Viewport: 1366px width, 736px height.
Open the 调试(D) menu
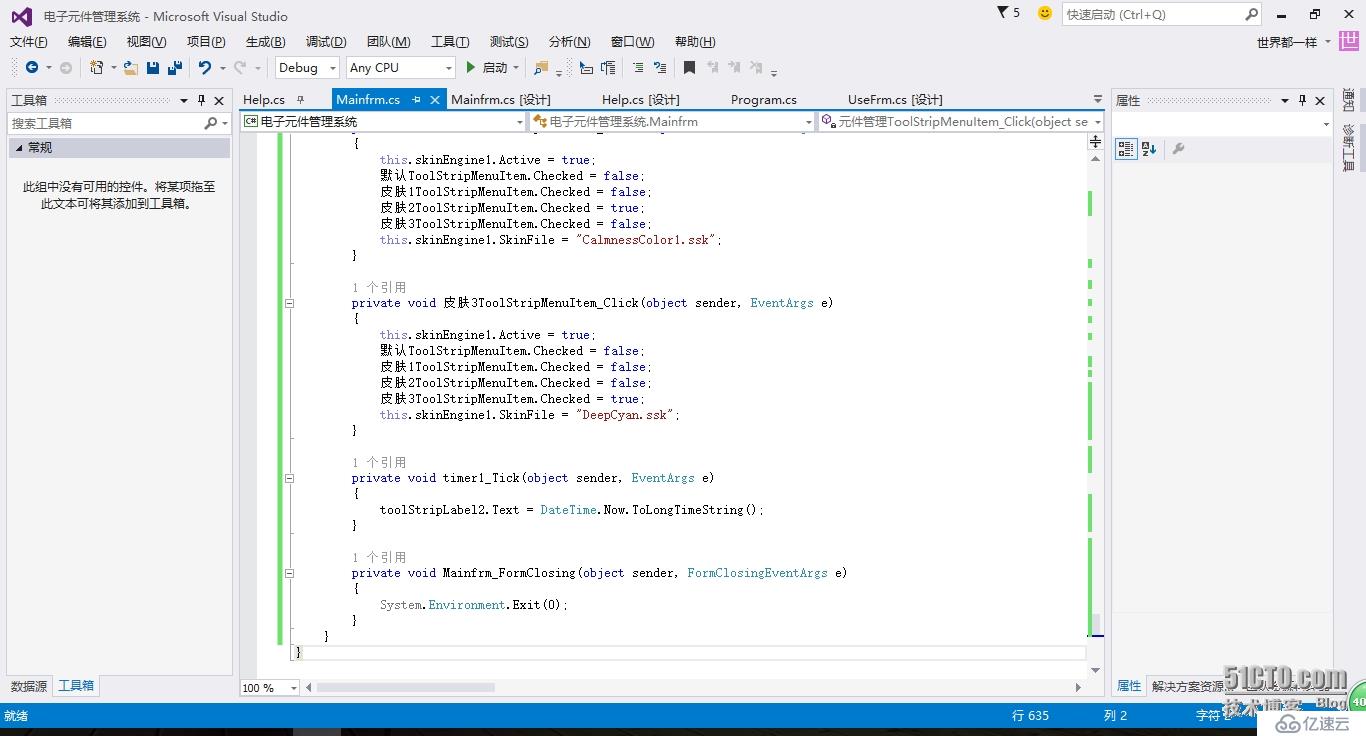pos(326,42)
